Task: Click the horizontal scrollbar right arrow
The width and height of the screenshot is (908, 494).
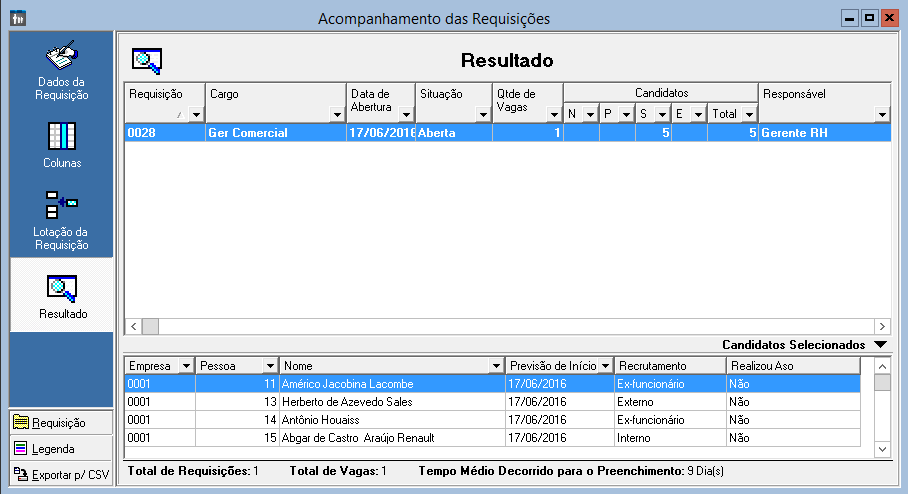Action: click(882, 326)
